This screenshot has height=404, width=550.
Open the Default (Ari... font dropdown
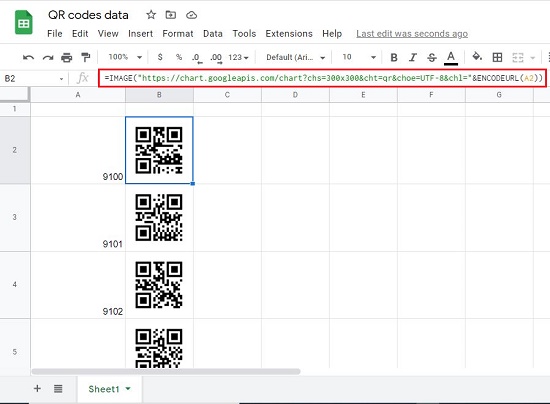coord(296,57)
